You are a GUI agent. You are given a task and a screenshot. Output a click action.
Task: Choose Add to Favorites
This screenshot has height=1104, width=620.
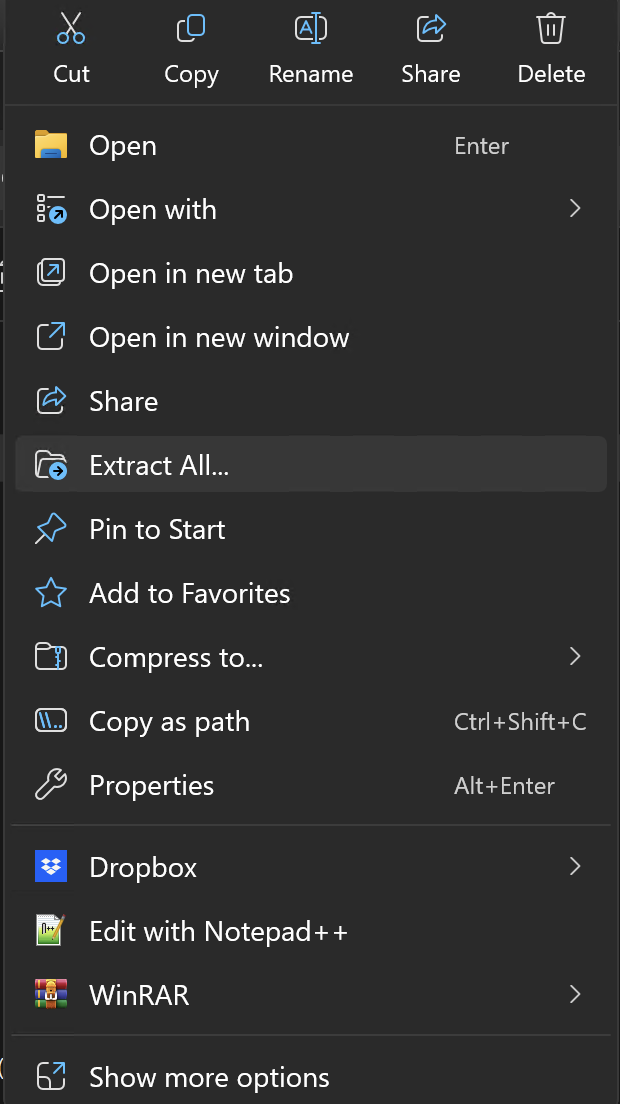point(310,593)
